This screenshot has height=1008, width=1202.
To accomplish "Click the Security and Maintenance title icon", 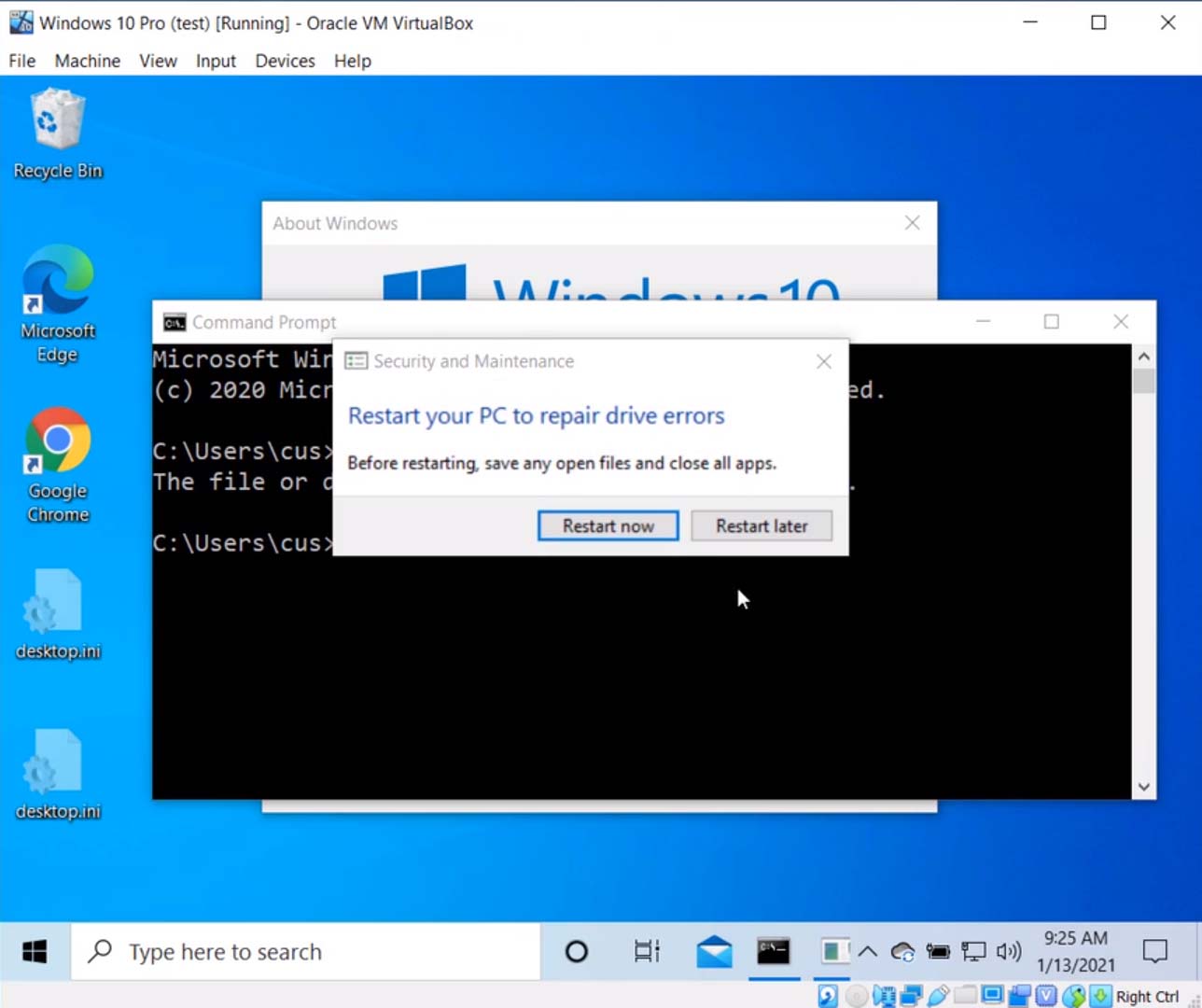I will click(356, 361).
